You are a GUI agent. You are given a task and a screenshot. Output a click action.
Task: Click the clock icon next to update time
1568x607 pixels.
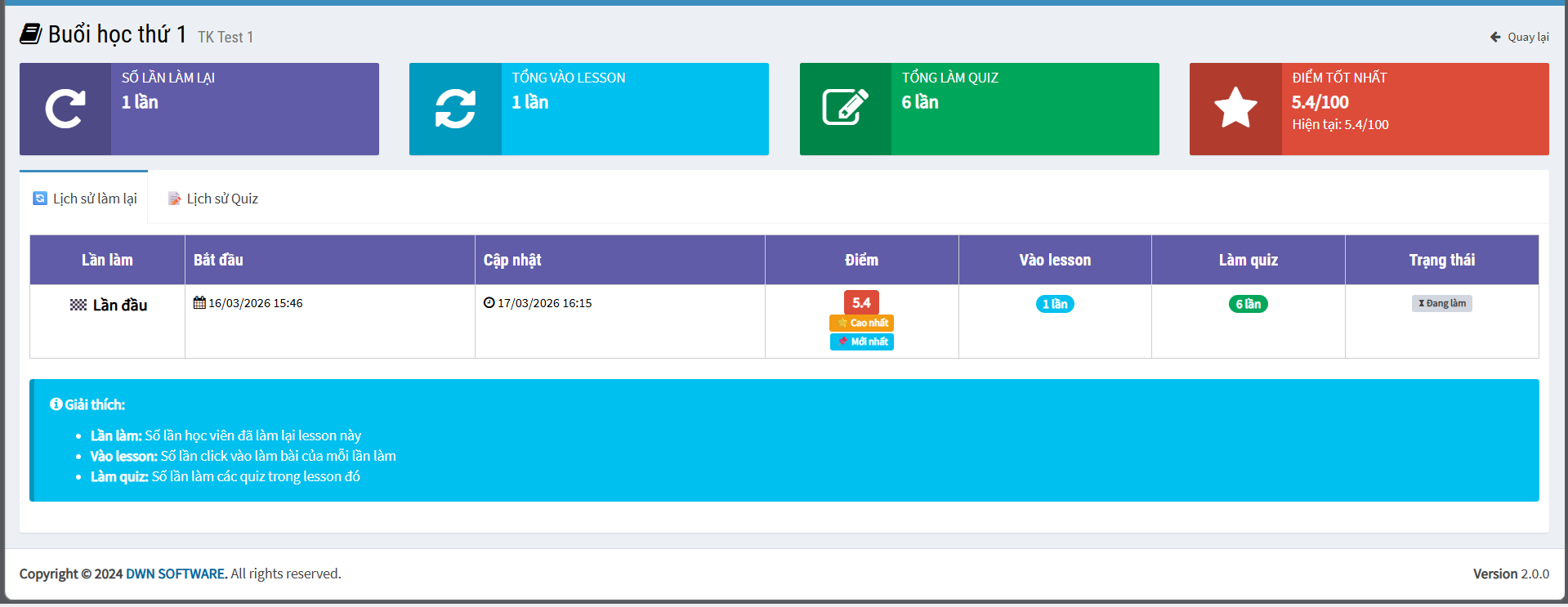coord(489,303)
